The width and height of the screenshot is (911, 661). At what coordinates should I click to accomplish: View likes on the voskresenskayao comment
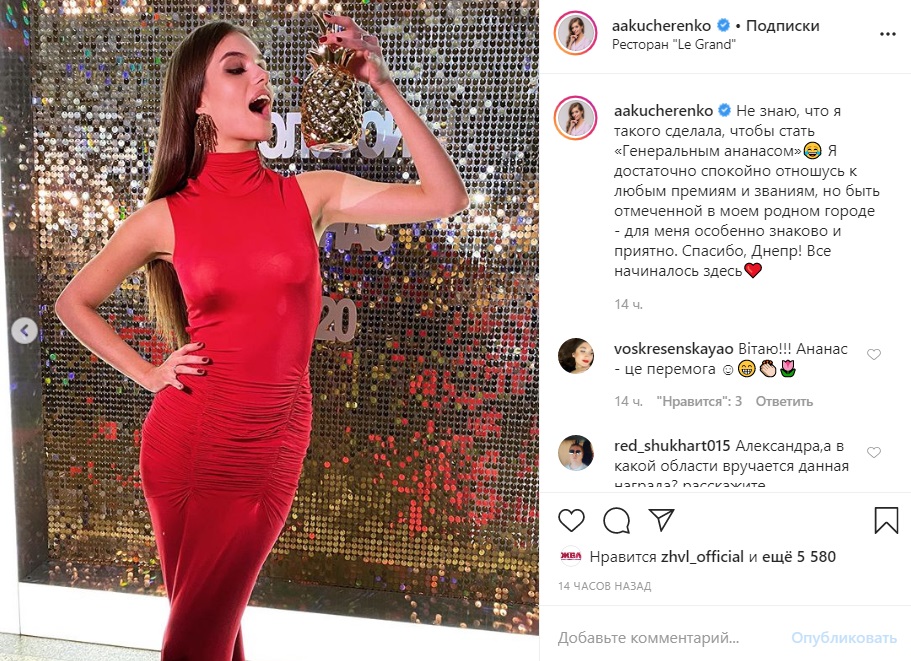[699, 401]
